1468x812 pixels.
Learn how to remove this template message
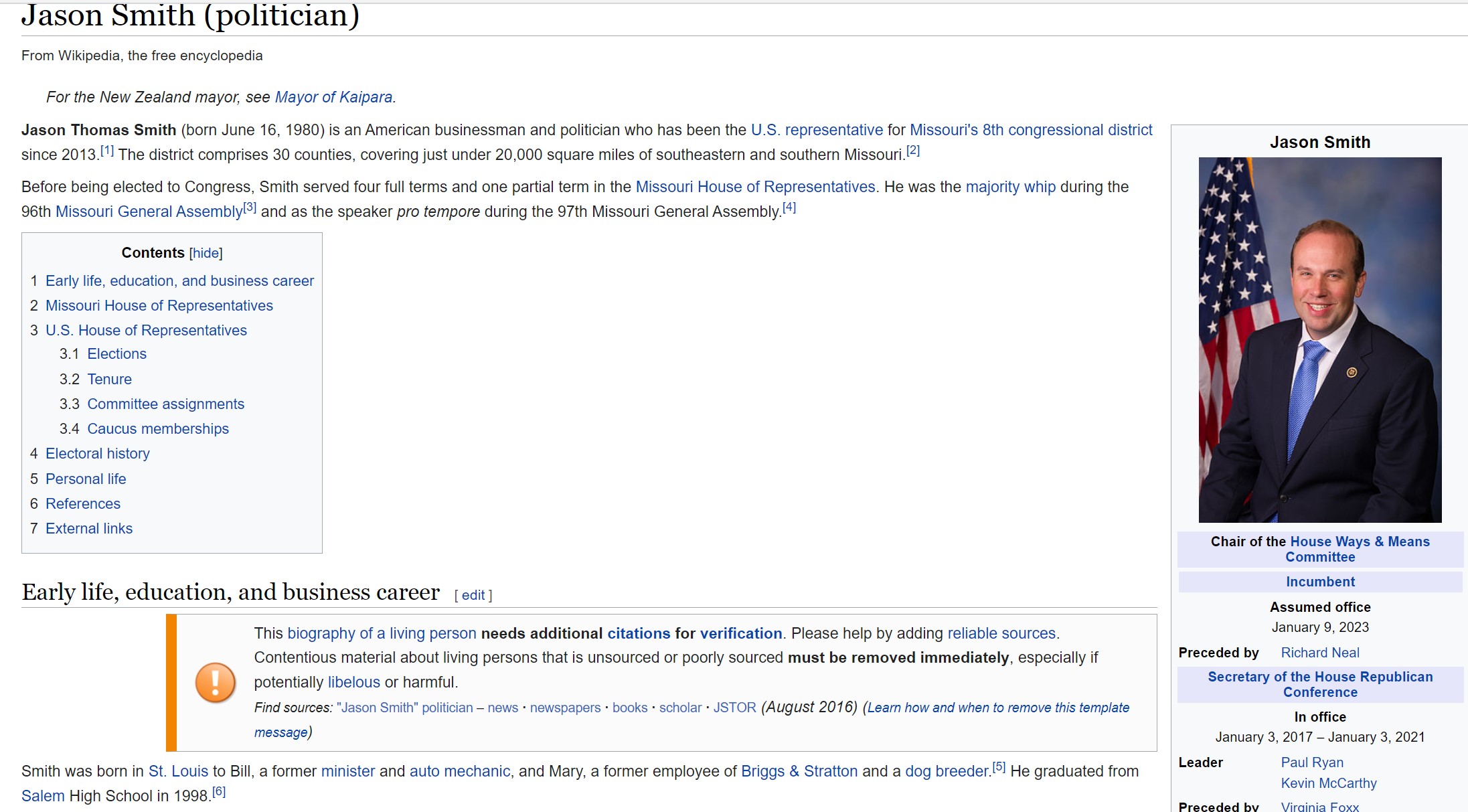click(998, 708)
